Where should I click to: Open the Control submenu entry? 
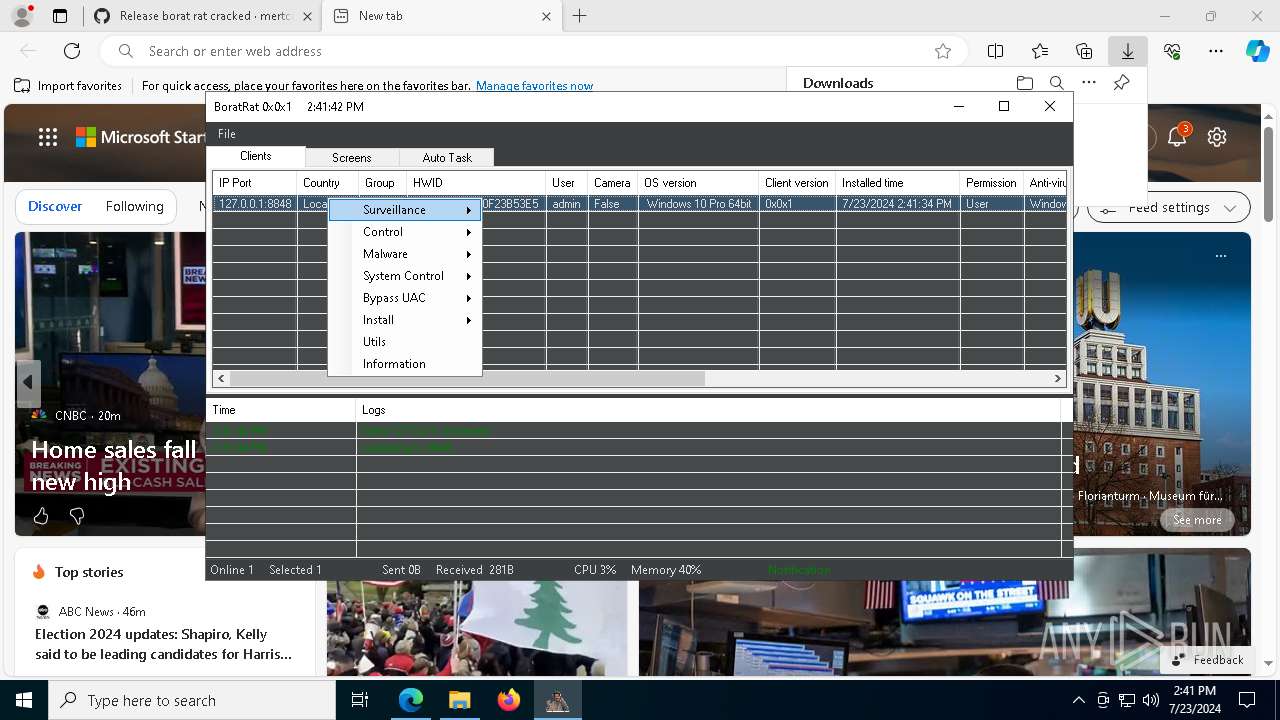click(x=405, y=232)
